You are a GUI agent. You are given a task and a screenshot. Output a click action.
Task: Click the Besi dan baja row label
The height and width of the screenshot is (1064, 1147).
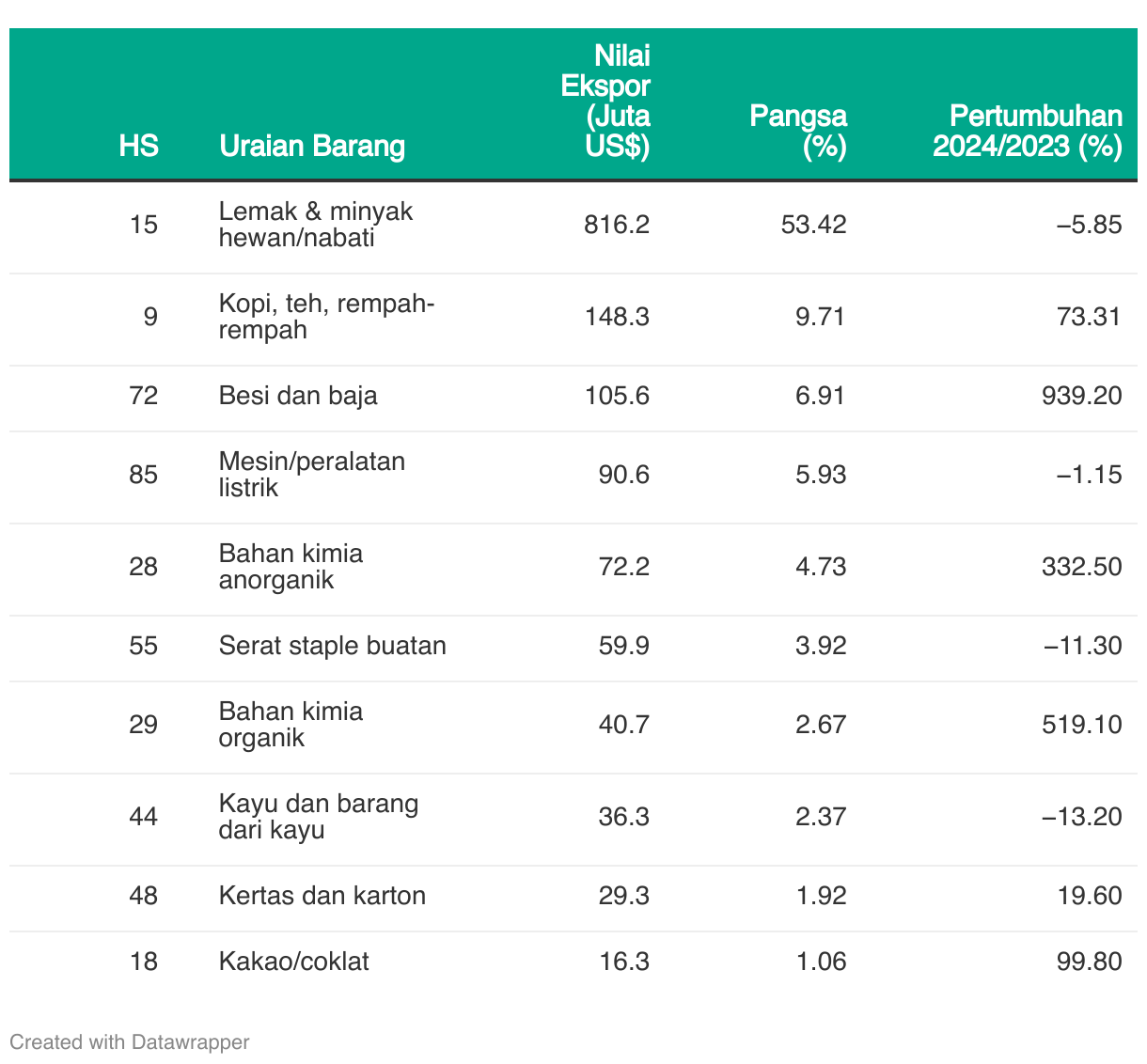298,395
